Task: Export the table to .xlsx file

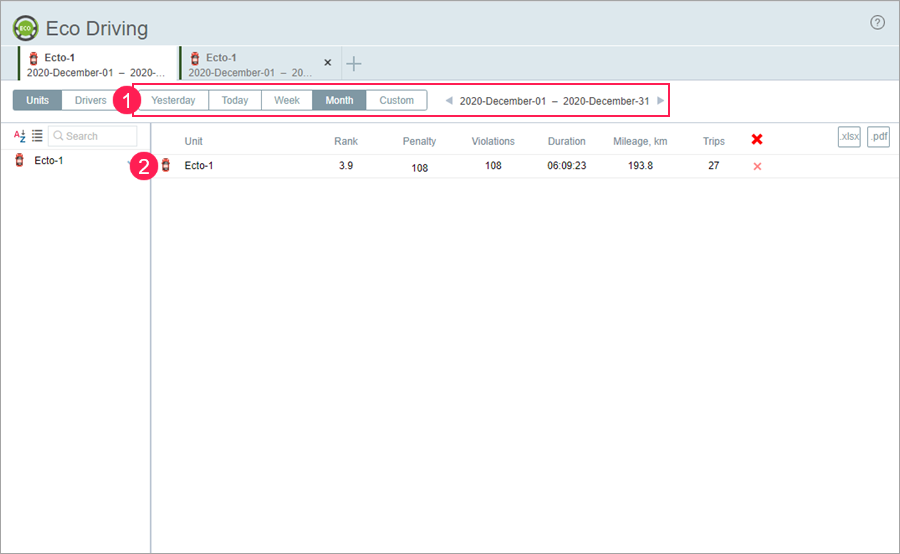Action: pos(848,137)
